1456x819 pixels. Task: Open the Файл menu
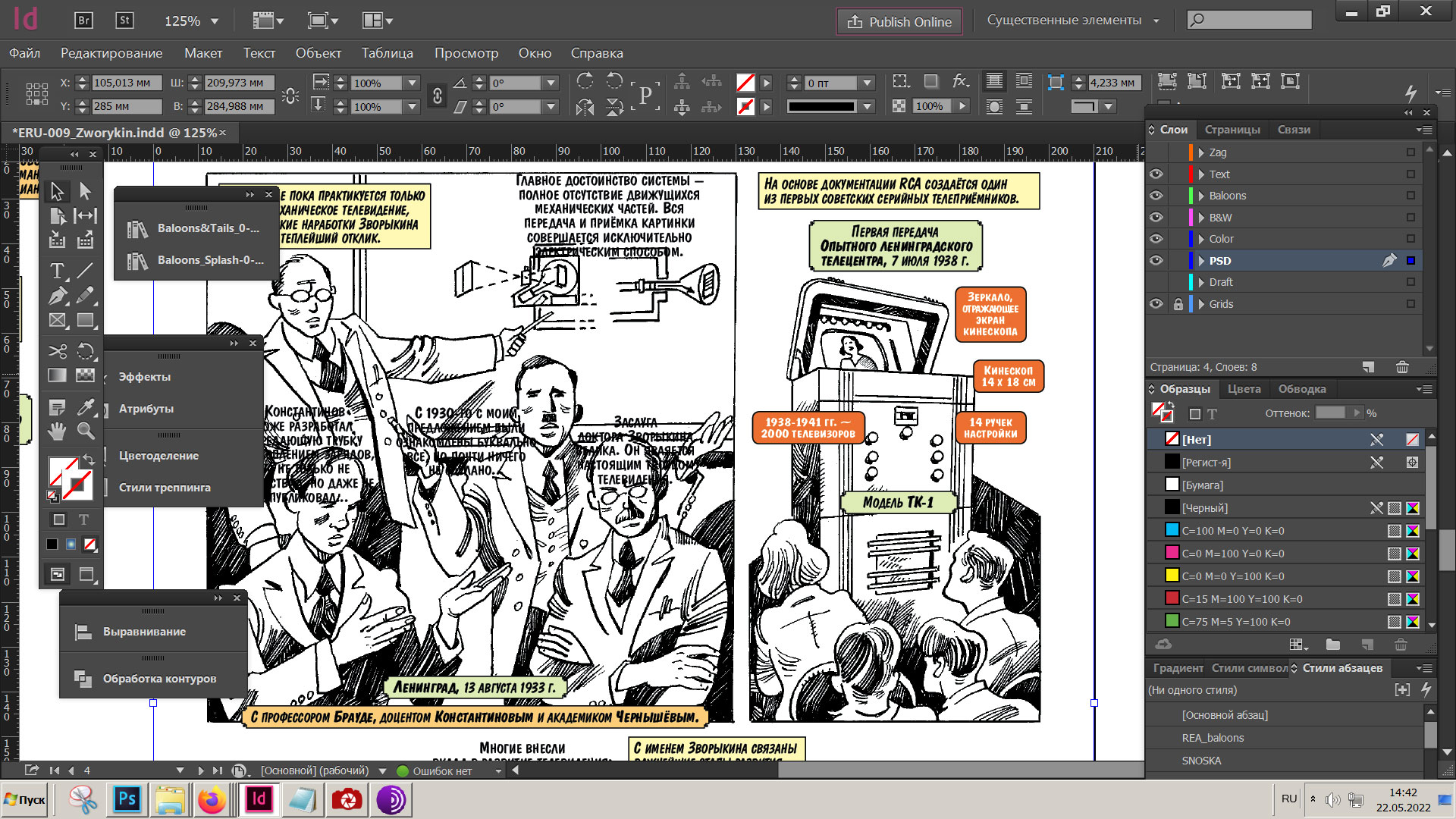[x=24, y=53]
